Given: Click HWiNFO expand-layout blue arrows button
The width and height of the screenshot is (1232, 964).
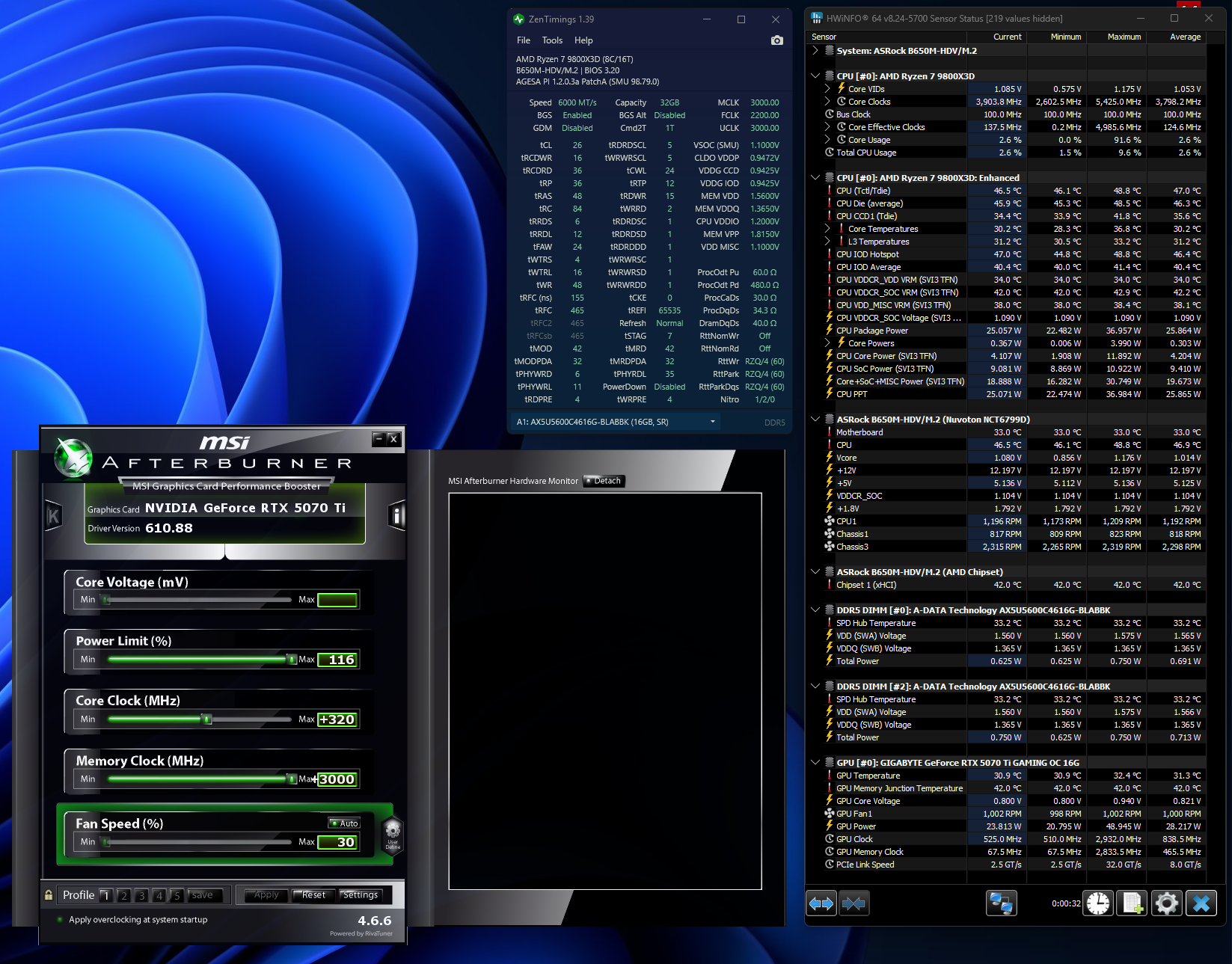Looking at the screenshot, I should pos(821,903).
